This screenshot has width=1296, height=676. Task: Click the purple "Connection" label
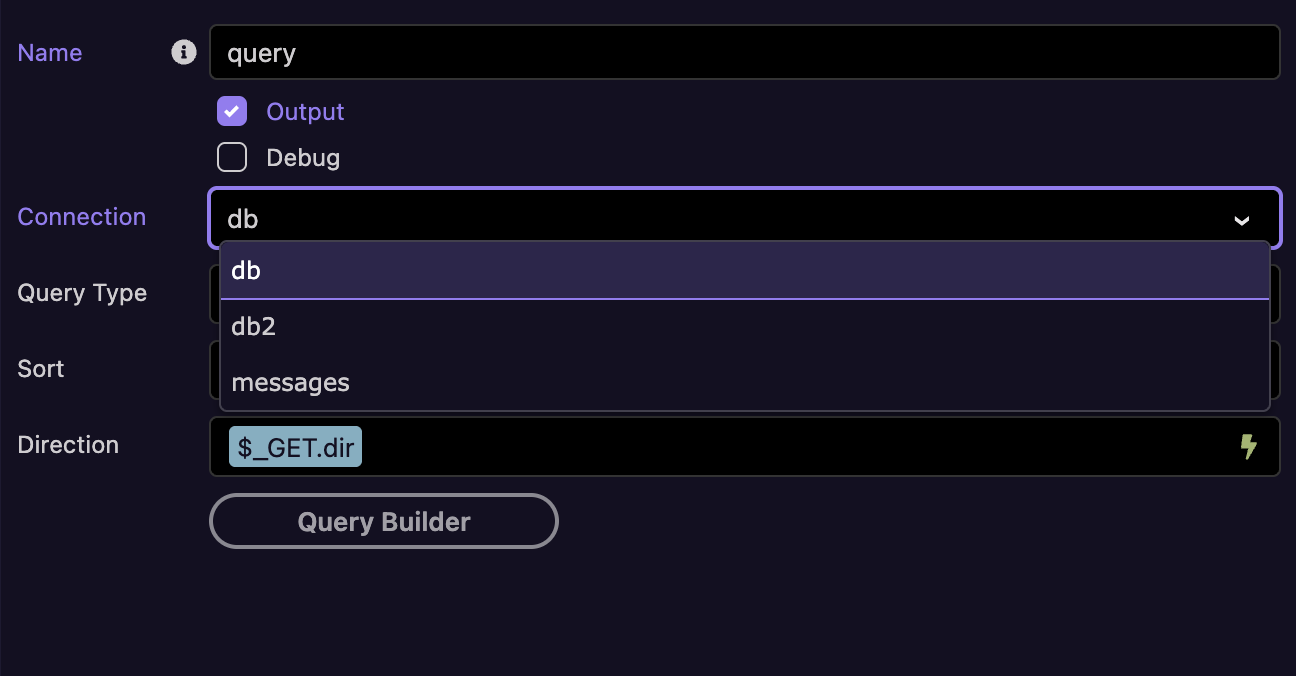click(x=82, y=217)
